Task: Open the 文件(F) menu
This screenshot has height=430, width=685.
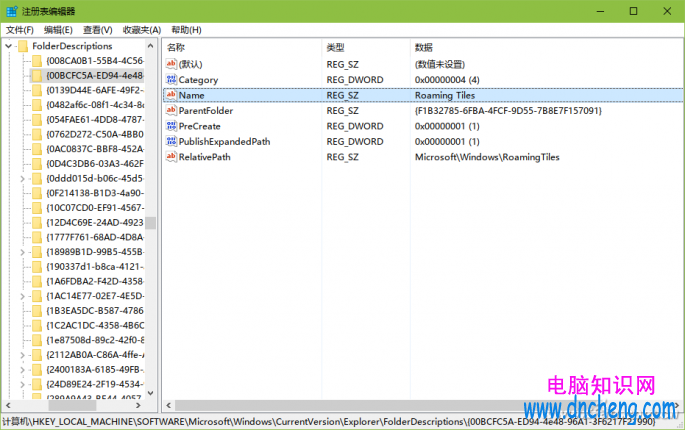Action: [19, 30]
